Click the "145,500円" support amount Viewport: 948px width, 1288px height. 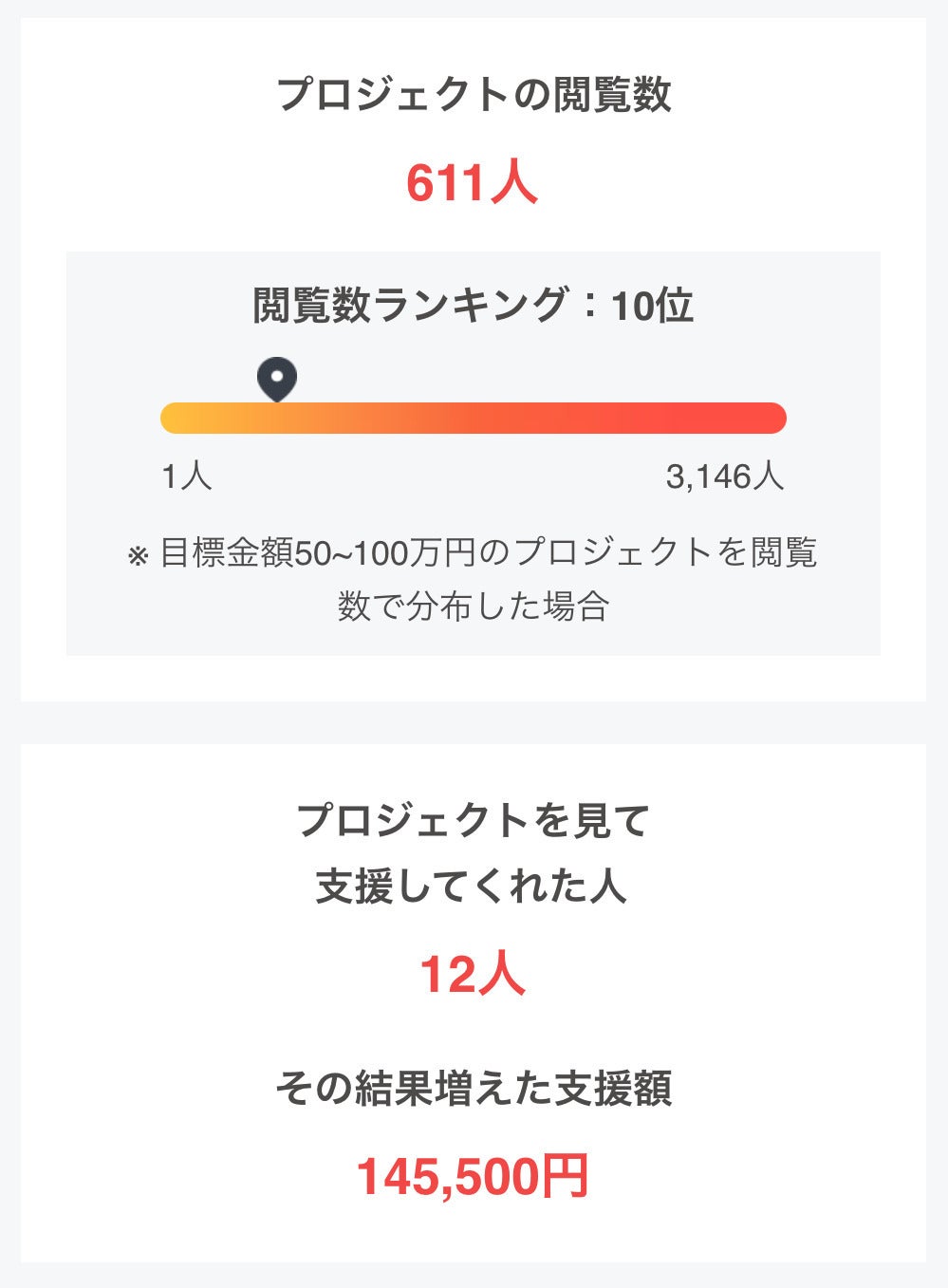coord(472,1176)
